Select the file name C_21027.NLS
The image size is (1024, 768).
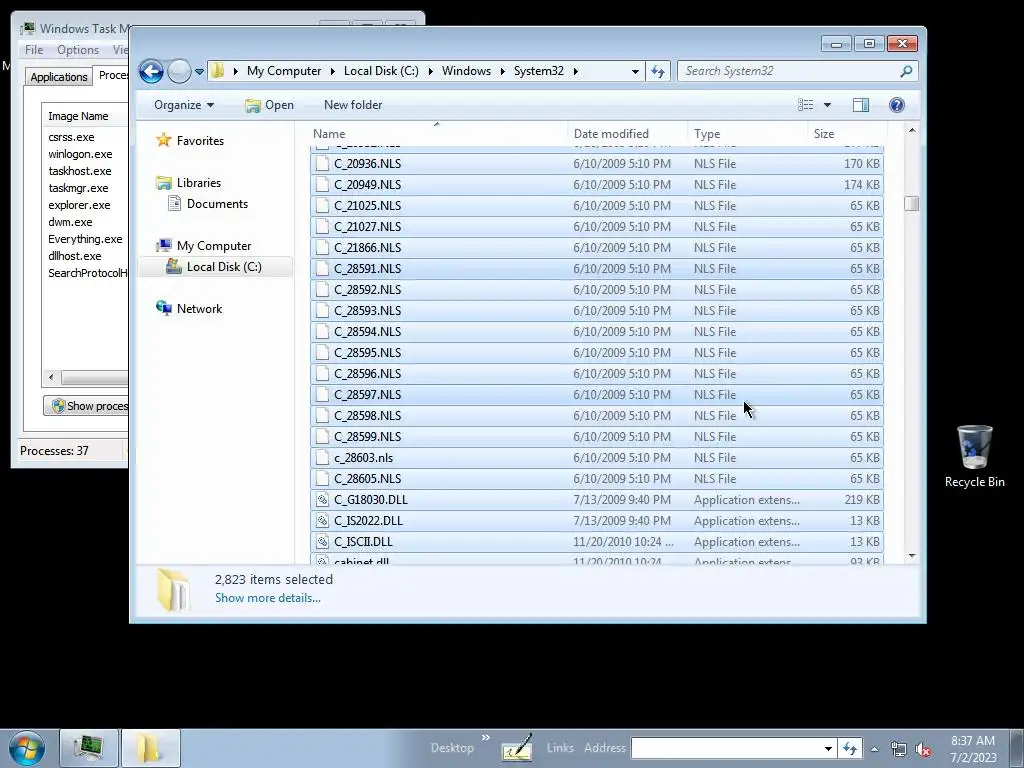pos(367,227)
